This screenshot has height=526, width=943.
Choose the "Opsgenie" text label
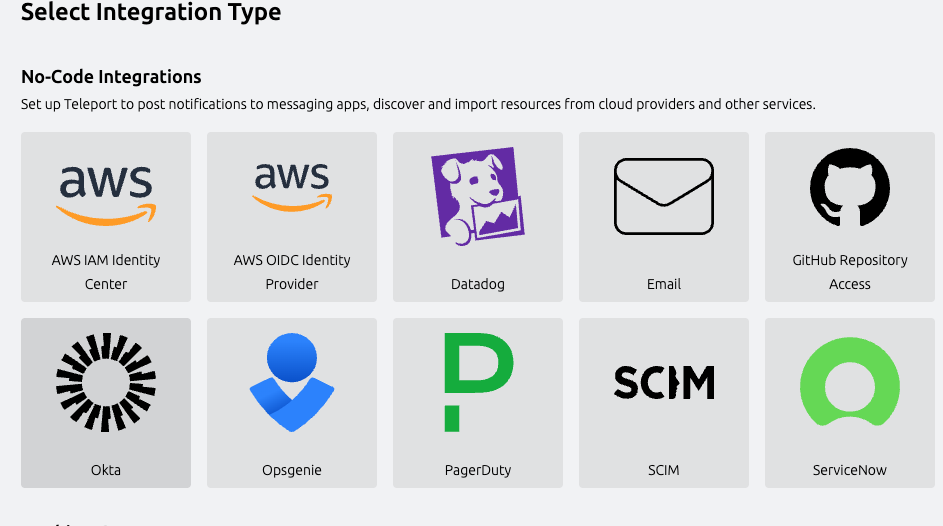pyautogui.click(x=291, y=470)
